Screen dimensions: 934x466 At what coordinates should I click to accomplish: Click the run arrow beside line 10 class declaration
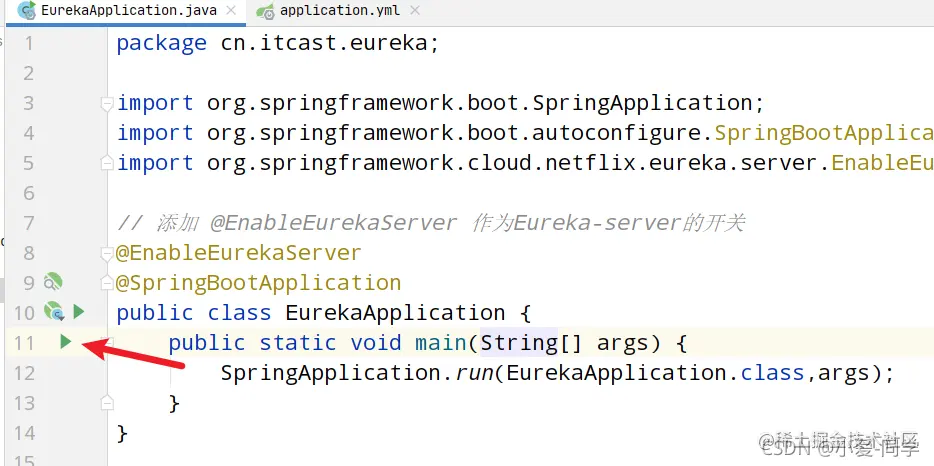(79, 311)
